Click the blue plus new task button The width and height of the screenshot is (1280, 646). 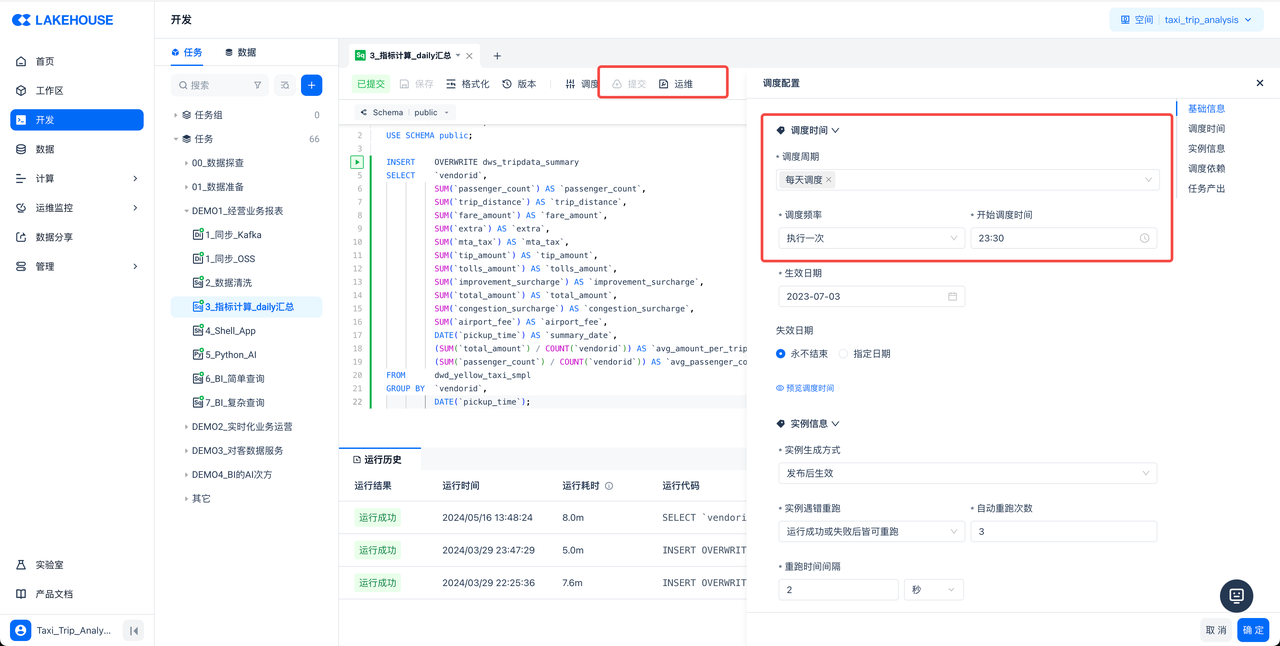pyautogui.click(x=311, y=85)
